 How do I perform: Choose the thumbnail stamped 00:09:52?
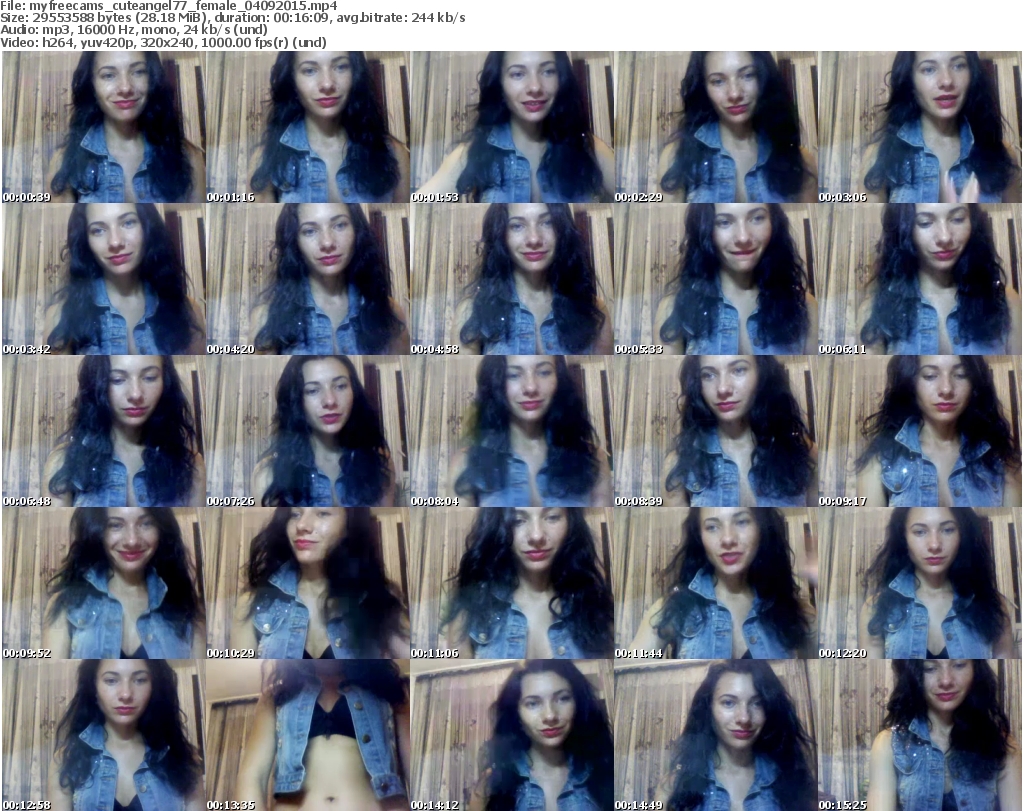[103, 583]
